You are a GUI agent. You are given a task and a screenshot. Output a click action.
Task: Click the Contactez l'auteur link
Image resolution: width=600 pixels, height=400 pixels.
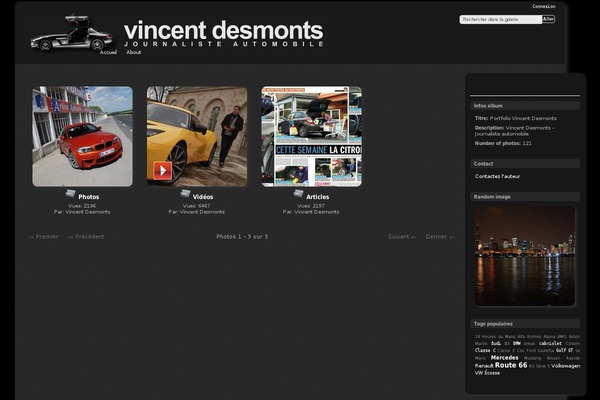click(497, 176)
